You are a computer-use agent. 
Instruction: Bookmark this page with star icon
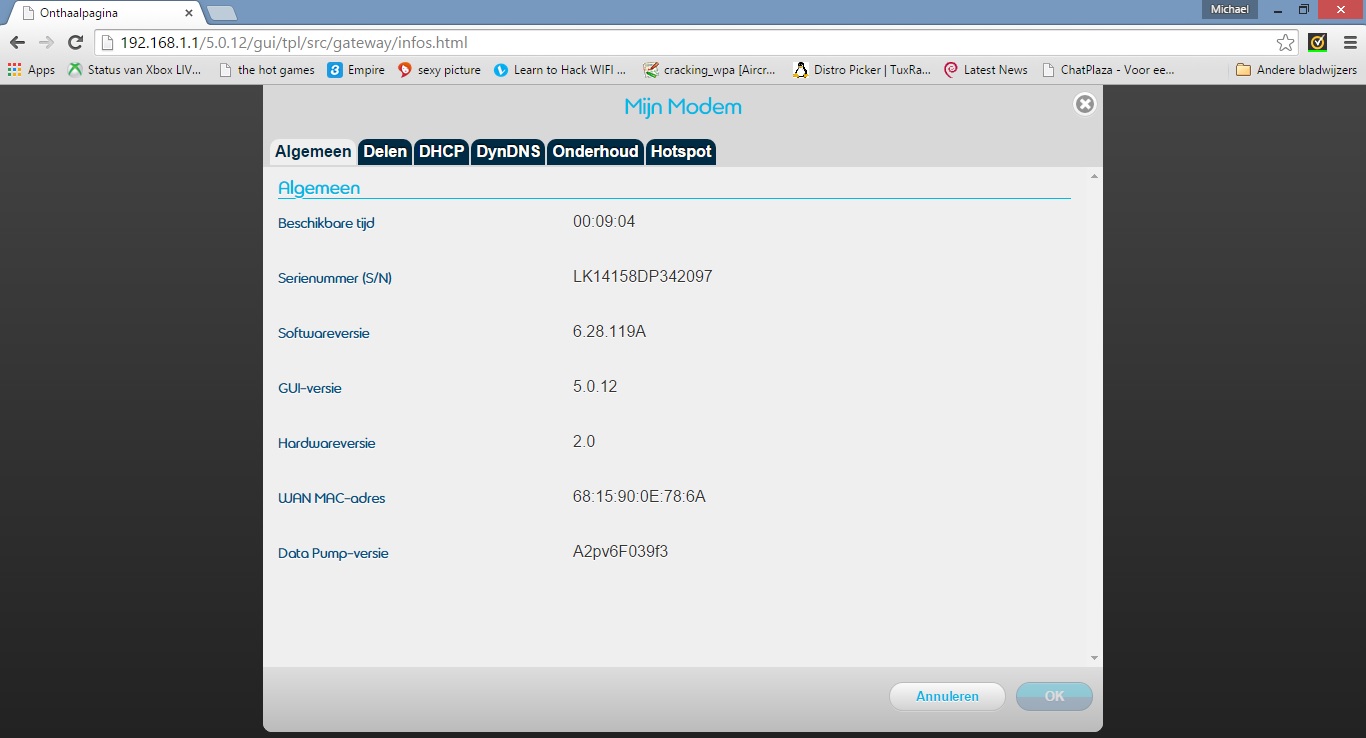click(1285, 43)
